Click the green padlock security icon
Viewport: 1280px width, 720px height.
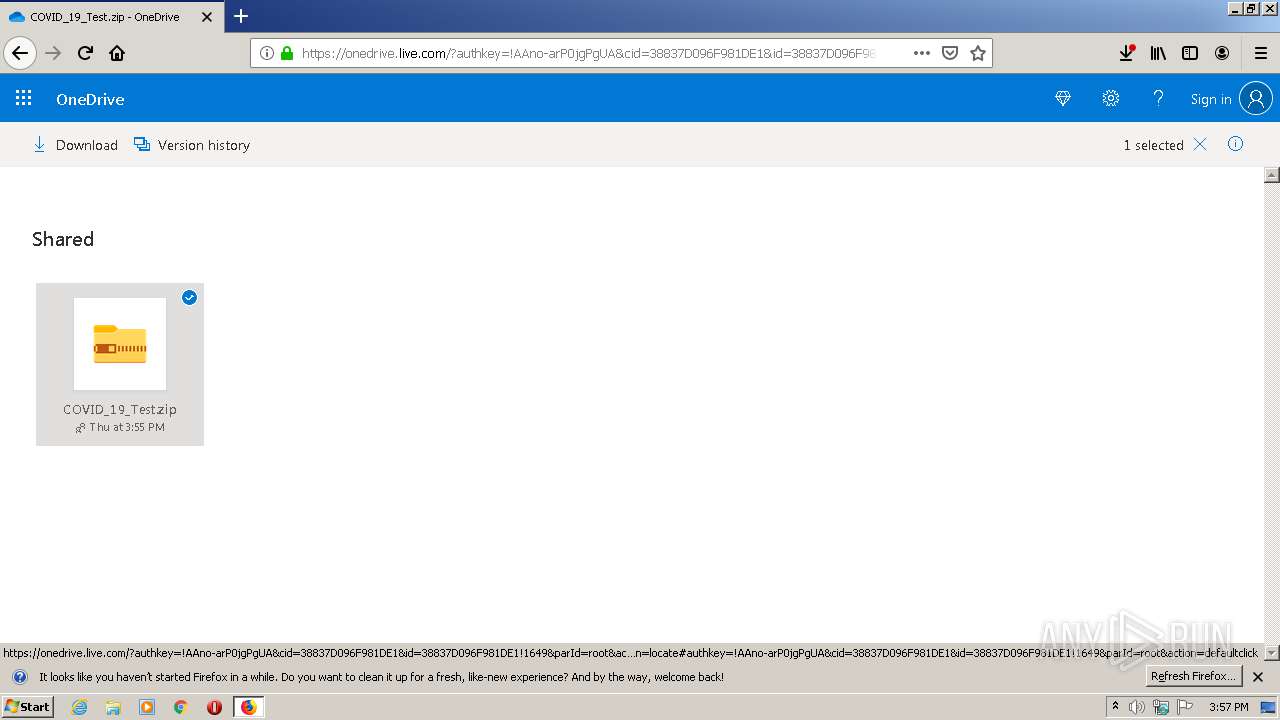pyautogui.click(x=287, y=53)
